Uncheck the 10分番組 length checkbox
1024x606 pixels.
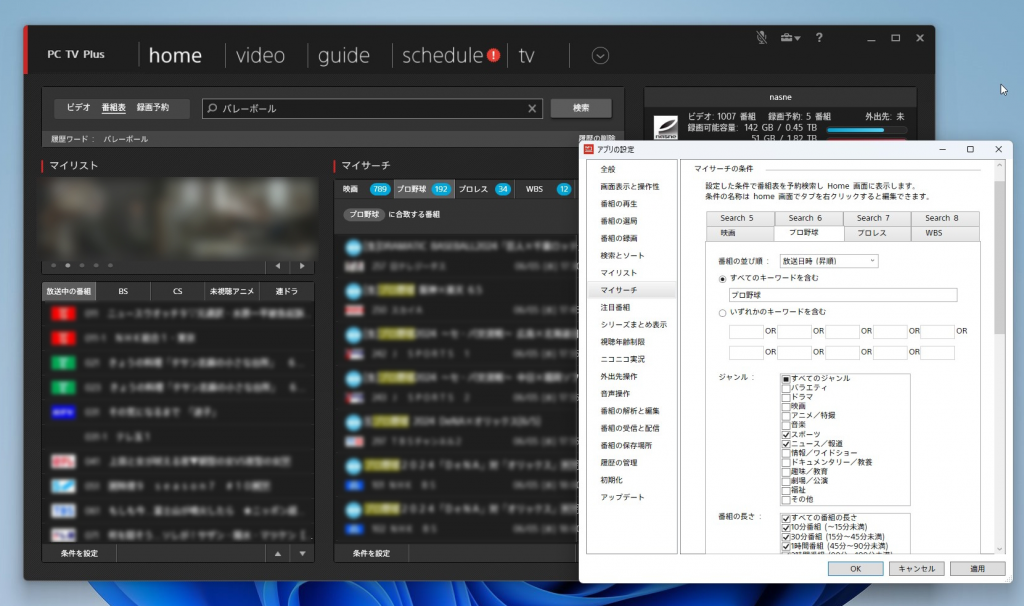click(786, 527)
